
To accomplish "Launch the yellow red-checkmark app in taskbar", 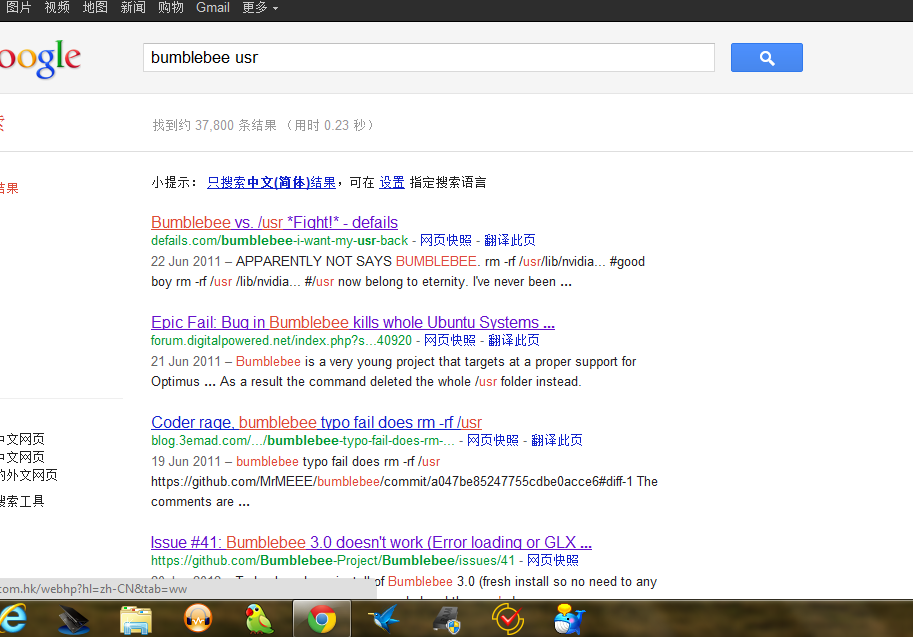I will tap(508, 618).
